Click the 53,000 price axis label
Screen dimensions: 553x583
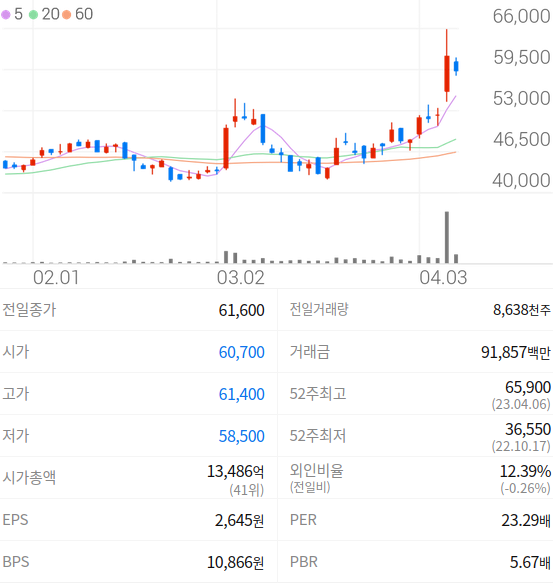[521, 99]
